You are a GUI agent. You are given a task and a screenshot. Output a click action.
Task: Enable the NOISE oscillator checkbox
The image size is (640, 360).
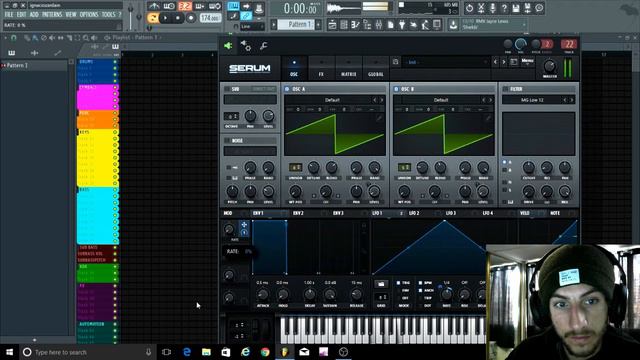(227, 140)
